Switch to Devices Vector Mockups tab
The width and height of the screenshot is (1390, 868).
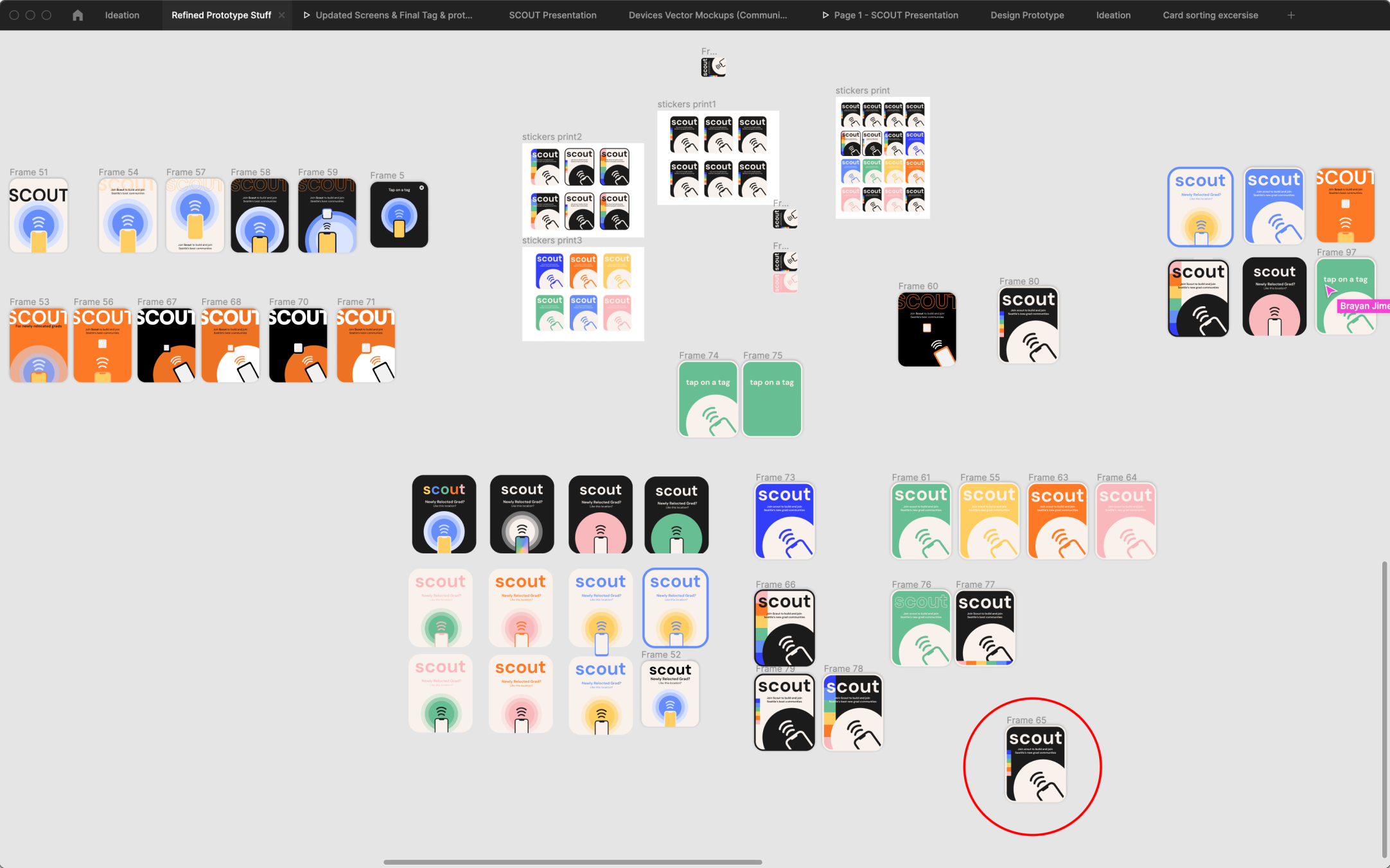[x=707, y=15]
